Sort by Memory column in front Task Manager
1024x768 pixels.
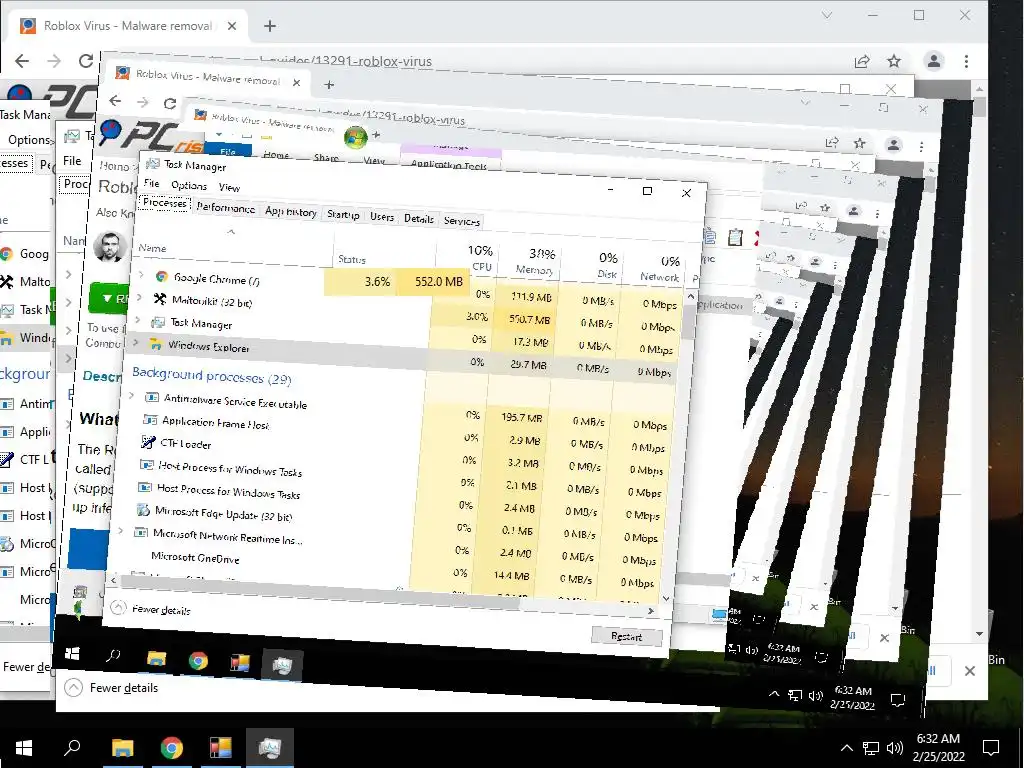coord(535,261)
